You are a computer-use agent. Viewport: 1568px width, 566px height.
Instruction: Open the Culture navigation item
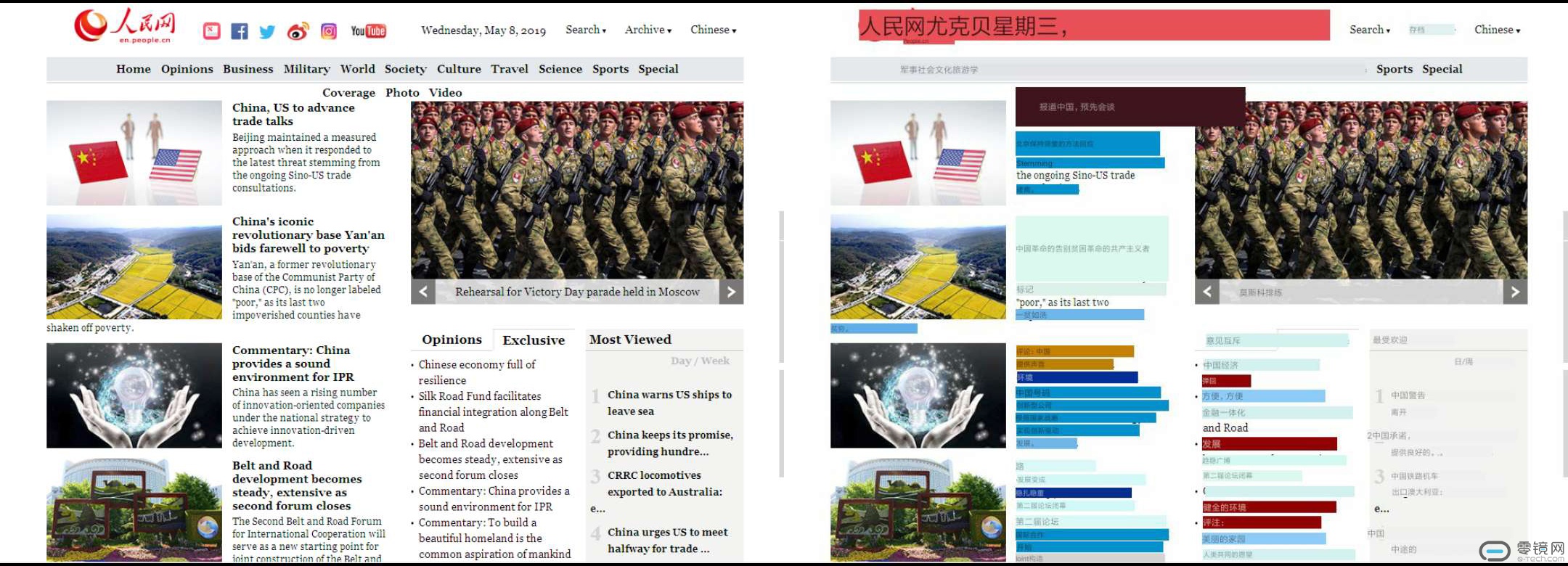(x=459, y=69)
